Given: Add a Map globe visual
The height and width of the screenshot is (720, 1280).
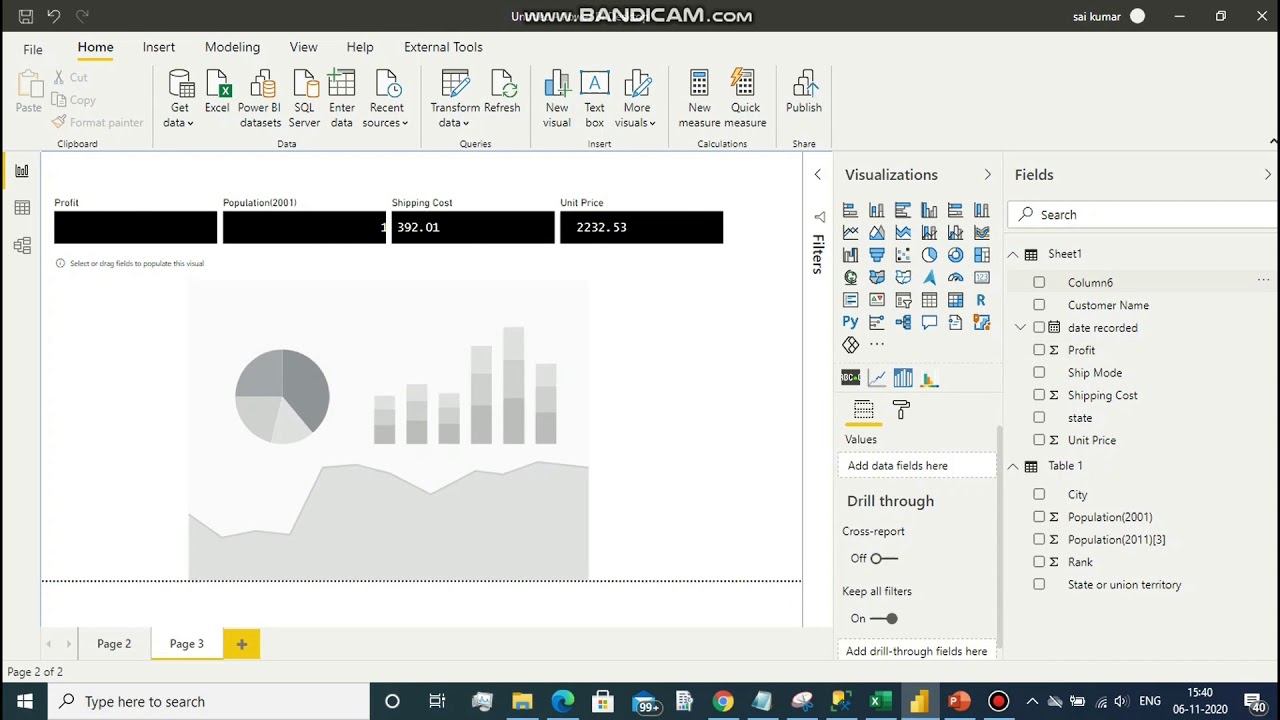Looking at the screenshot, I should pyautogui.click(x=851, y=277).
